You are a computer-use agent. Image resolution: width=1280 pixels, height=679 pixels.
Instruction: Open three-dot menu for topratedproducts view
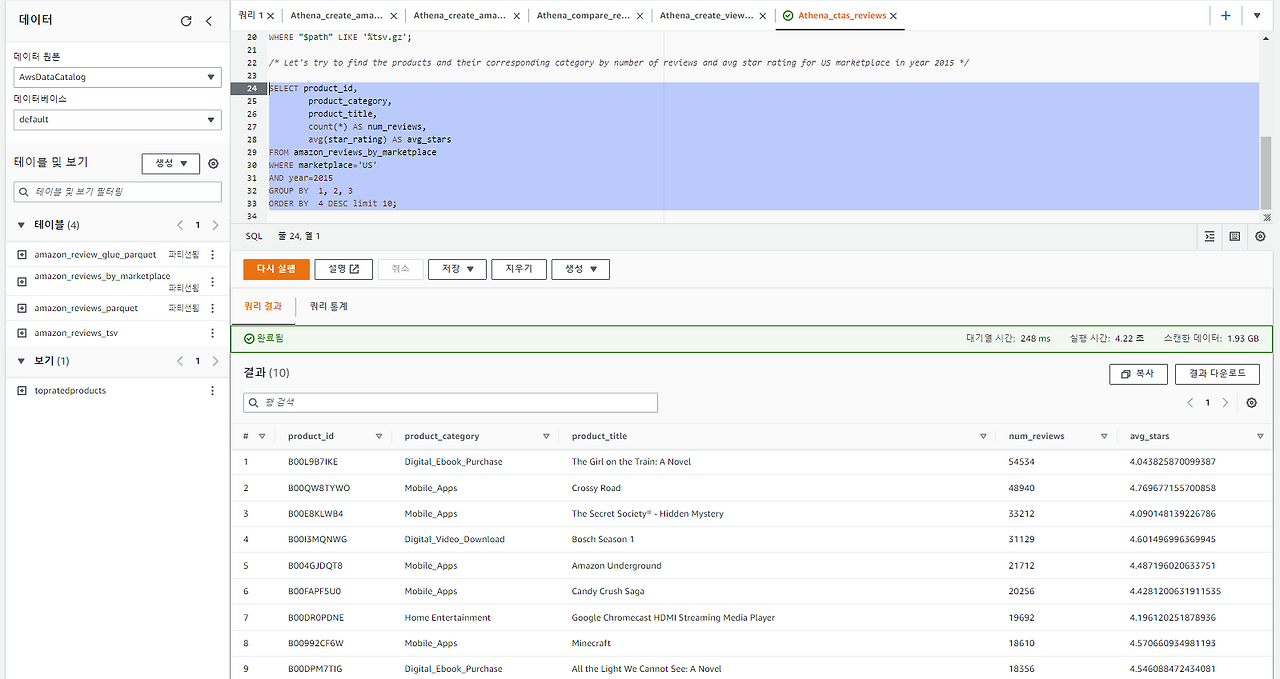212,390
